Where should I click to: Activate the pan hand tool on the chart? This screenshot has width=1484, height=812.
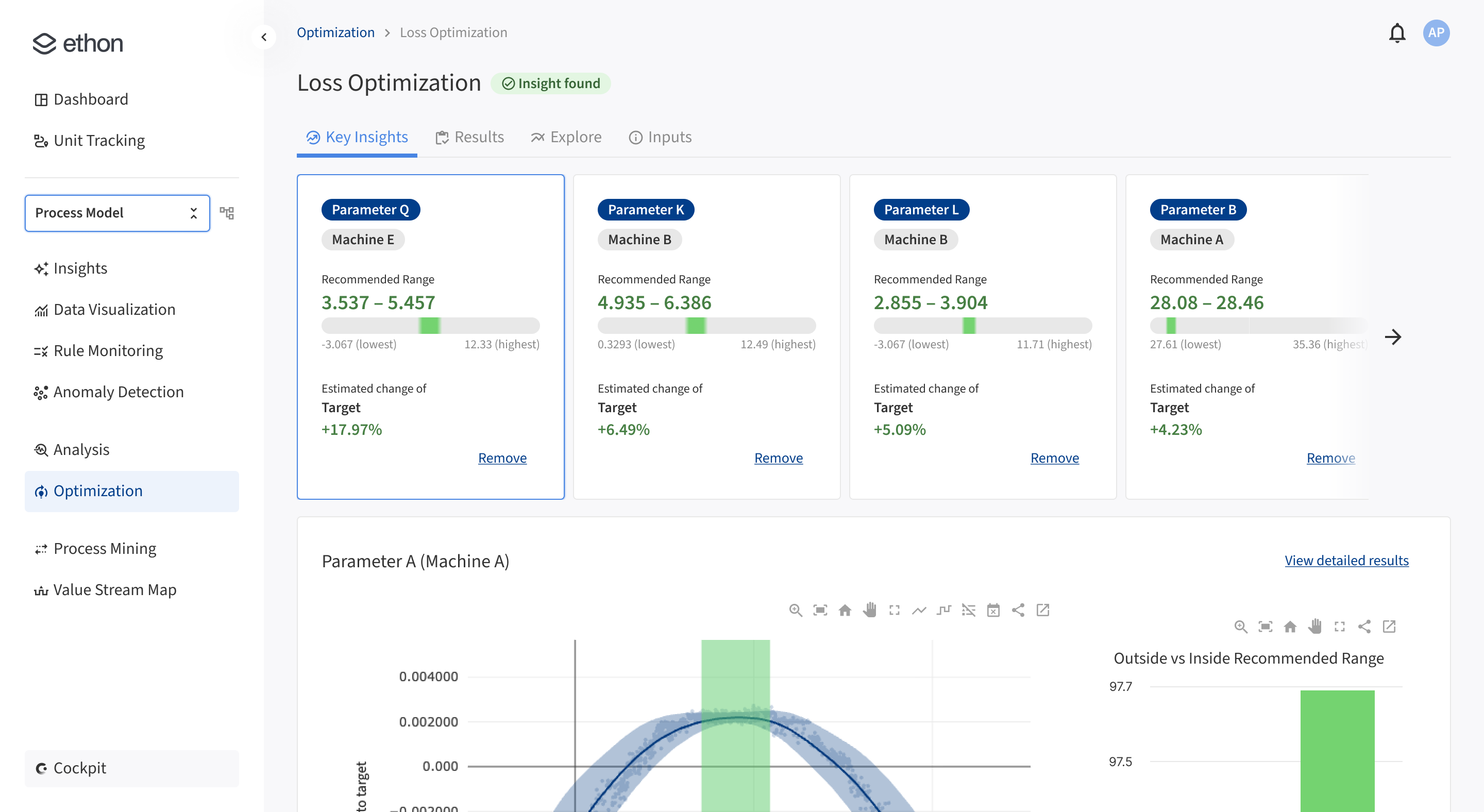869,610
